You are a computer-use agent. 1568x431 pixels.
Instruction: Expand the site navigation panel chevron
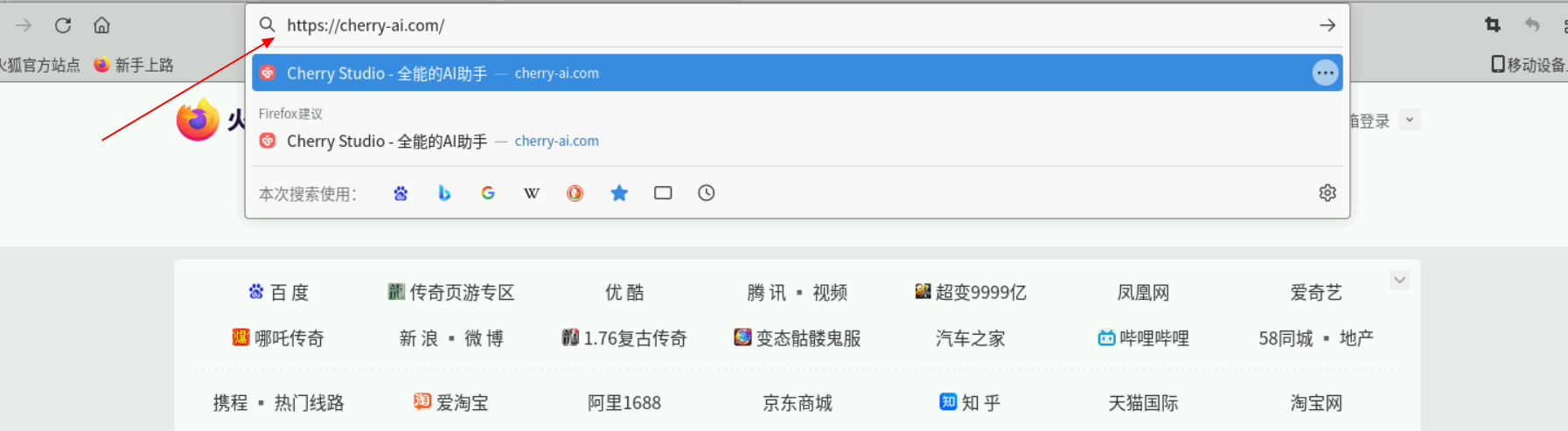click(x=1399, y=281)
